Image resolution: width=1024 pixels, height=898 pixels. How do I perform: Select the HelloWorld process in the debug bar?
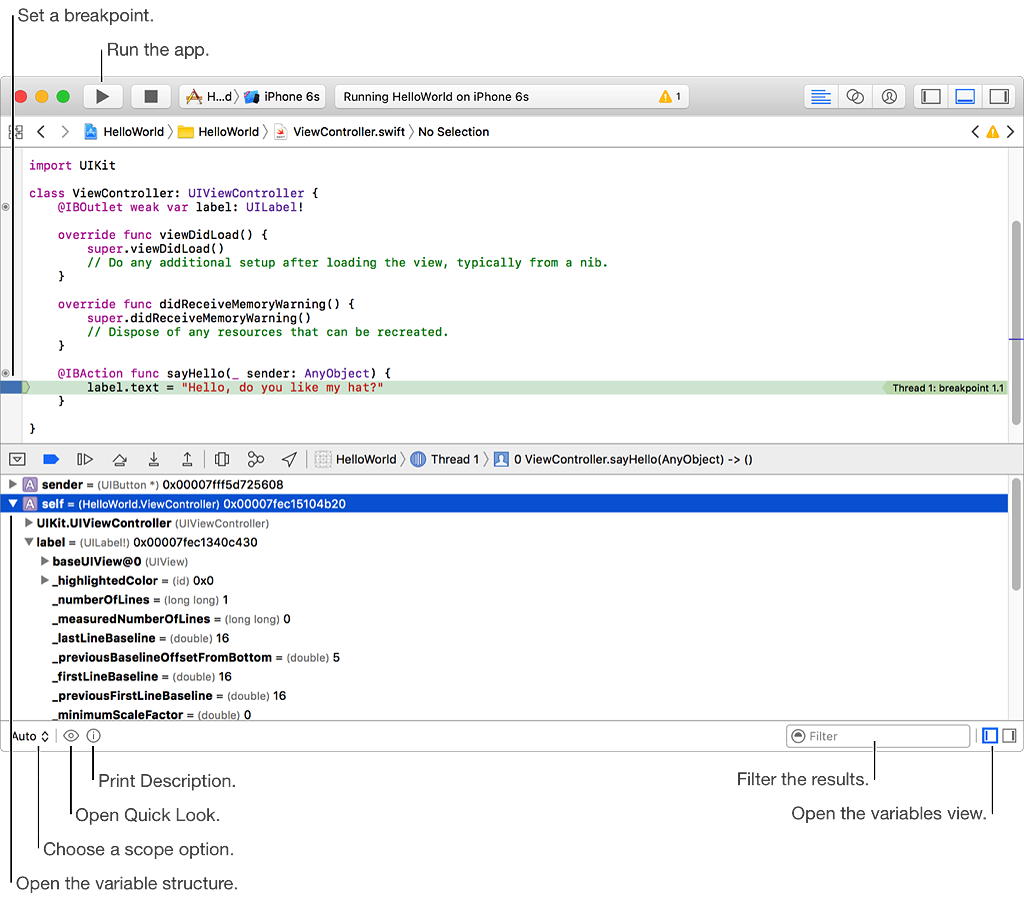[x=356, y=460]
